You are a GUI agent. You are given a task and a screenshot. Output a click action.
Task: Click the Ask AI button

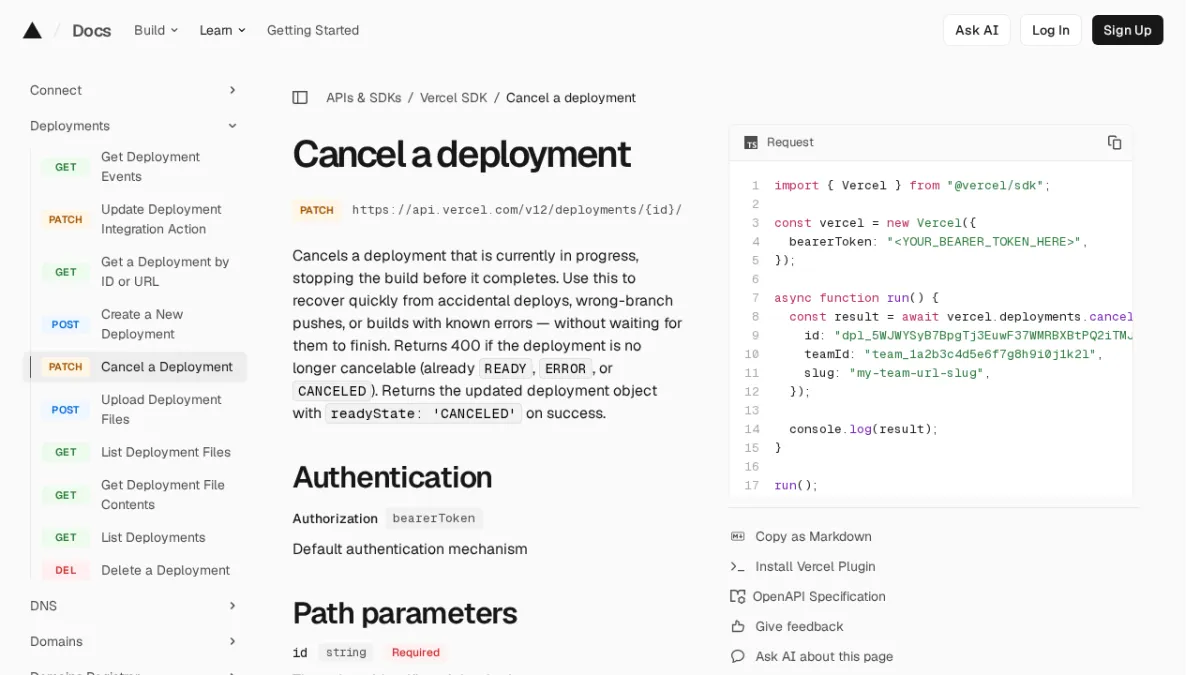click(977, 30)
